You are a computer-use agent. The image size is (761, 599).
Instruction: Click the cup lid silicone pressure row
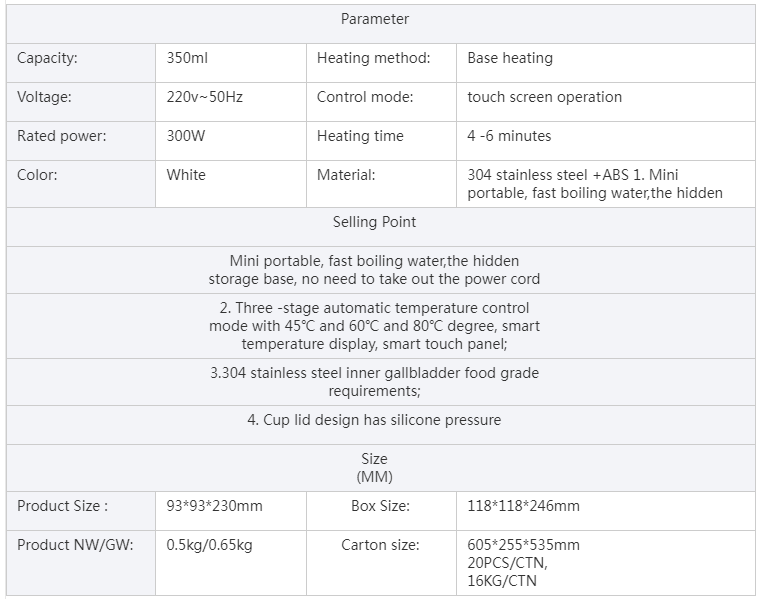pos(374,420)
